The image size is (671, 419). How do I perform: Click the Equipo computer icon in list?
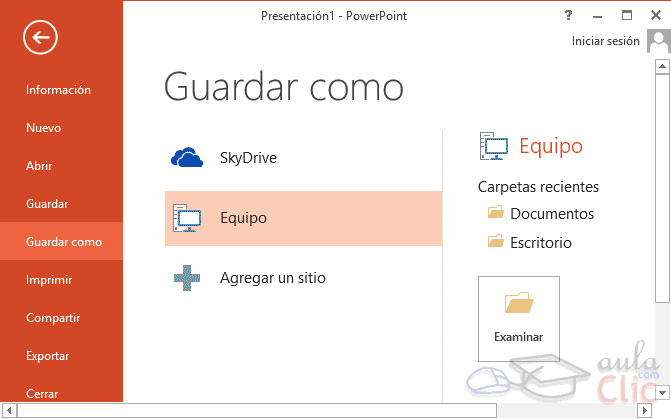[187, 217]
